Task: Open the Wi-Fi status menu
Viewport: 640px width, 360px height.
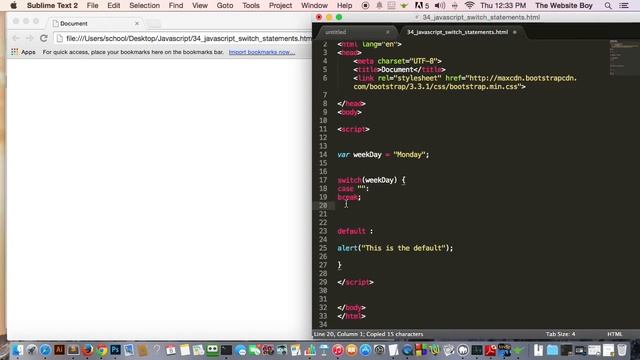Action: tap(469, 5)
